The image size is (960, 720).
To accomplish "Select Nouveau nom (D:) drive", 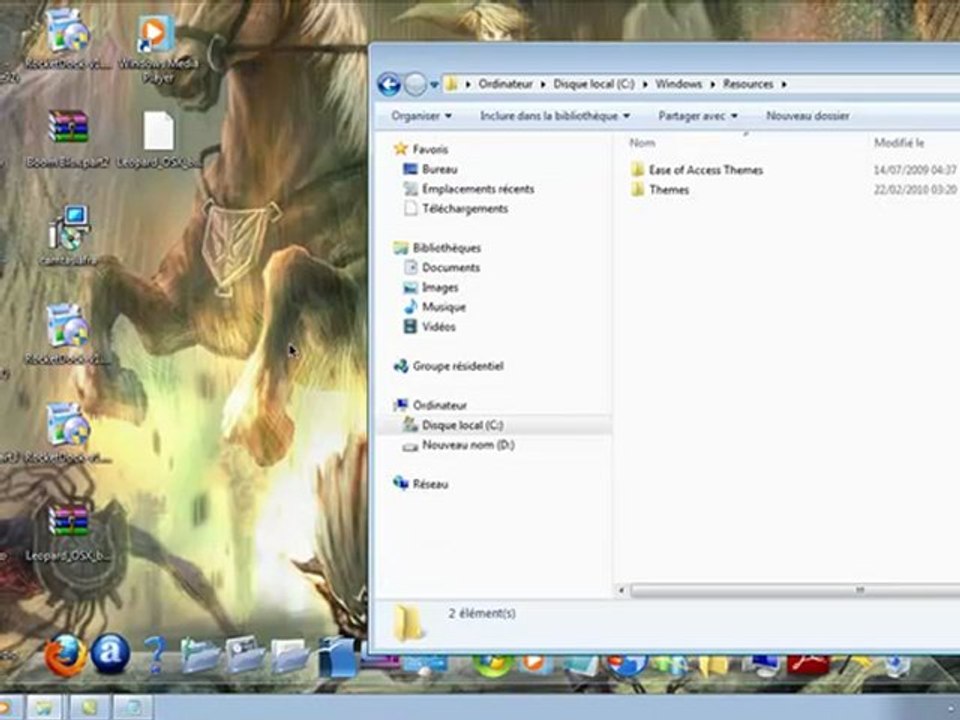I will pos(468,445).
